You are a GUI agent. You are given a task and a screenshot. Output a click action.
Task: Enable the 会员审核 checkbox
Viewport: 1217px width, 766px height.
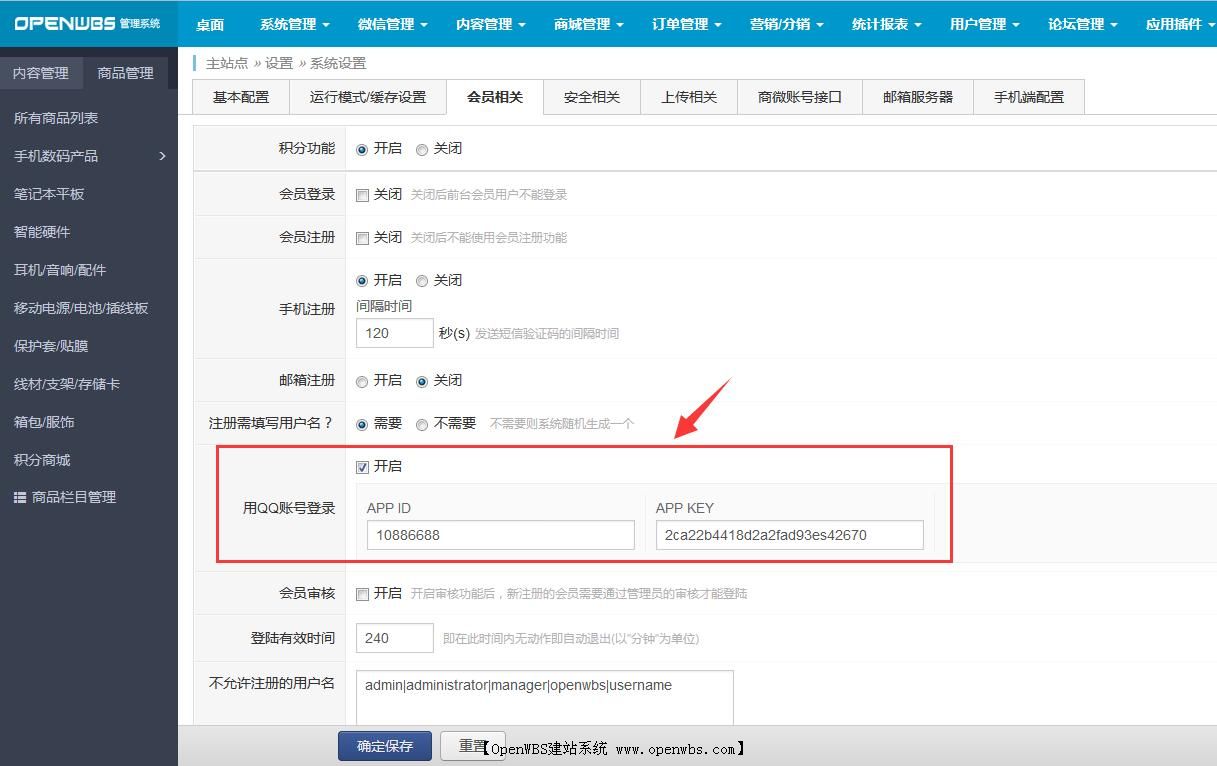(362, 593)
